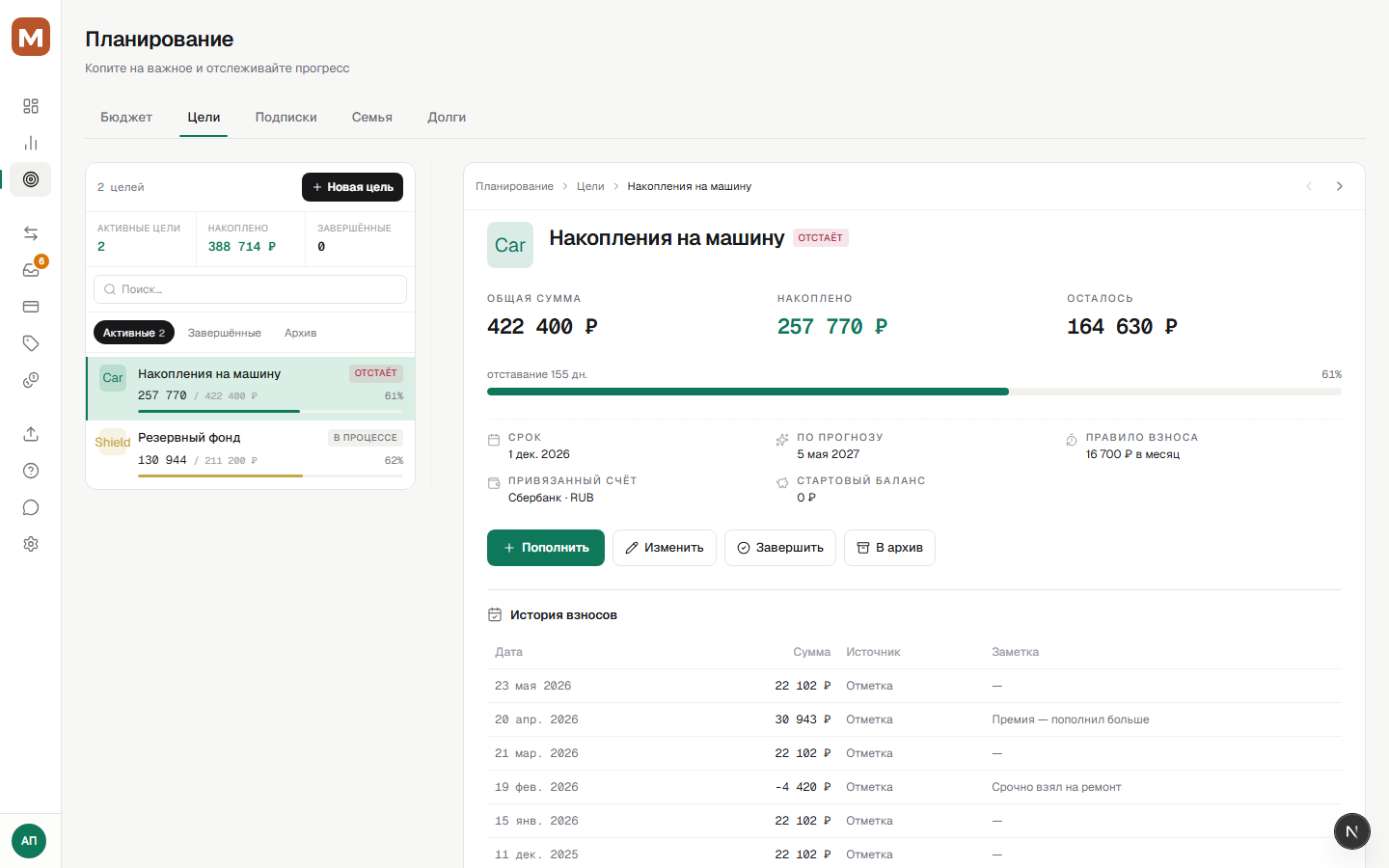Switch to the Долги tab

pyautogui.click(x=447, y=117)
